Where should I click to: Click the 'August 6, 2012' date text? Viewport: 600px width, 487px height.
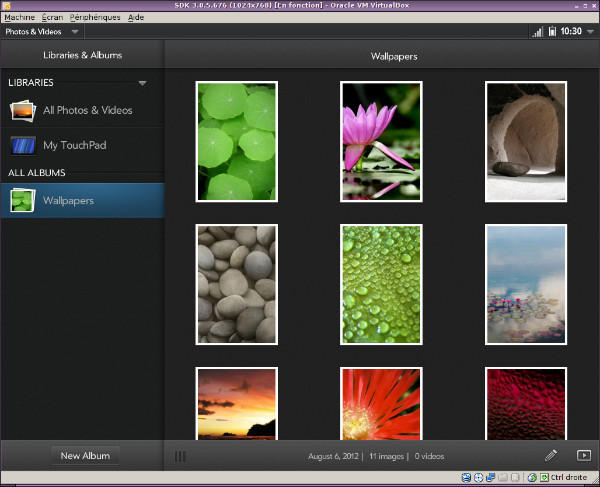click(x=333, y=456)
